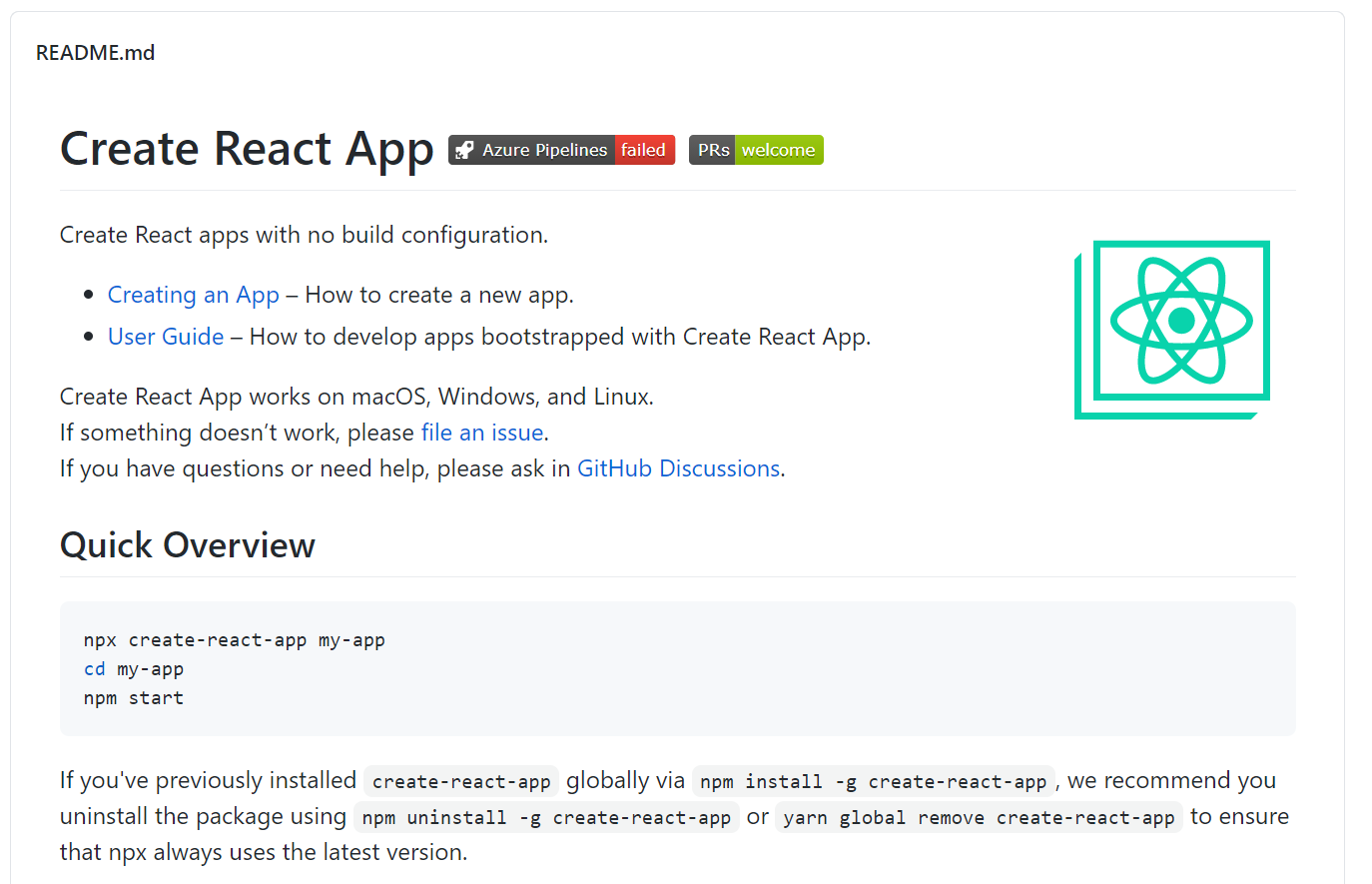Click the 'works on macOS, Windows, and Linux' sentence
This screenshot has height=884, width=1372.
pyautogui.click(x=356, y=397)
